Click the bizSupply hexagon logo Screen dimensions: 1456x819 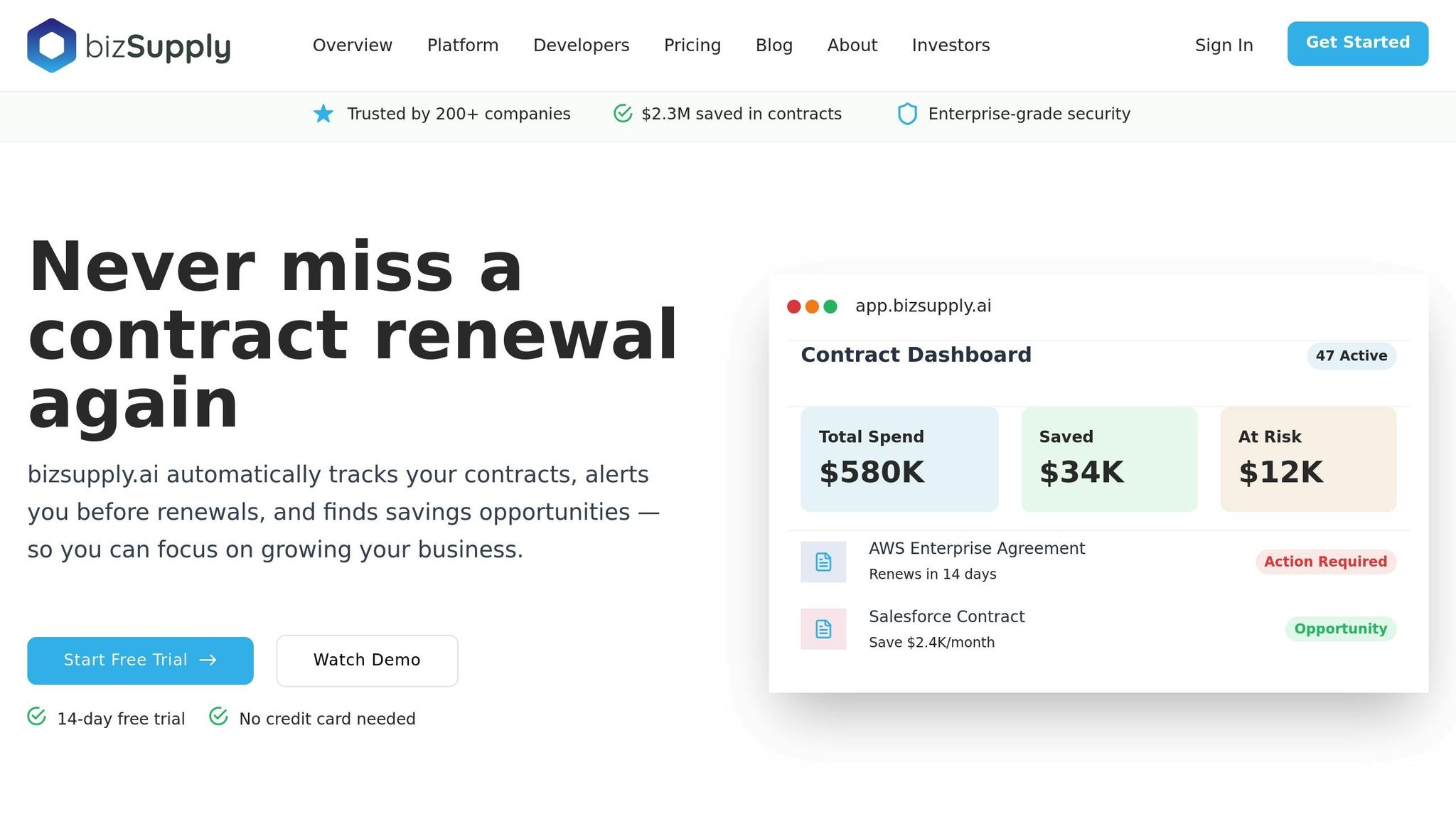pos(51,45)
